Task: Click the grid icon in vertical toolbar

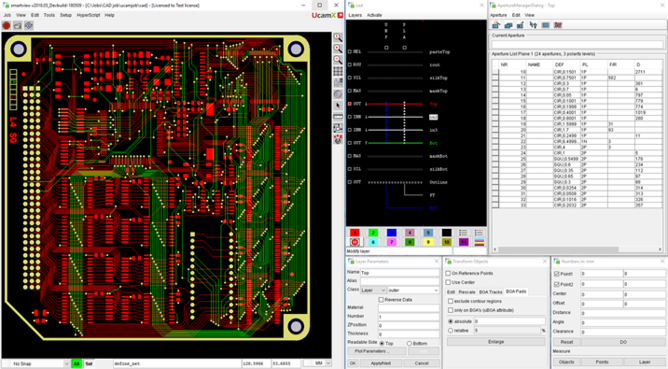Action: (338, 71)
